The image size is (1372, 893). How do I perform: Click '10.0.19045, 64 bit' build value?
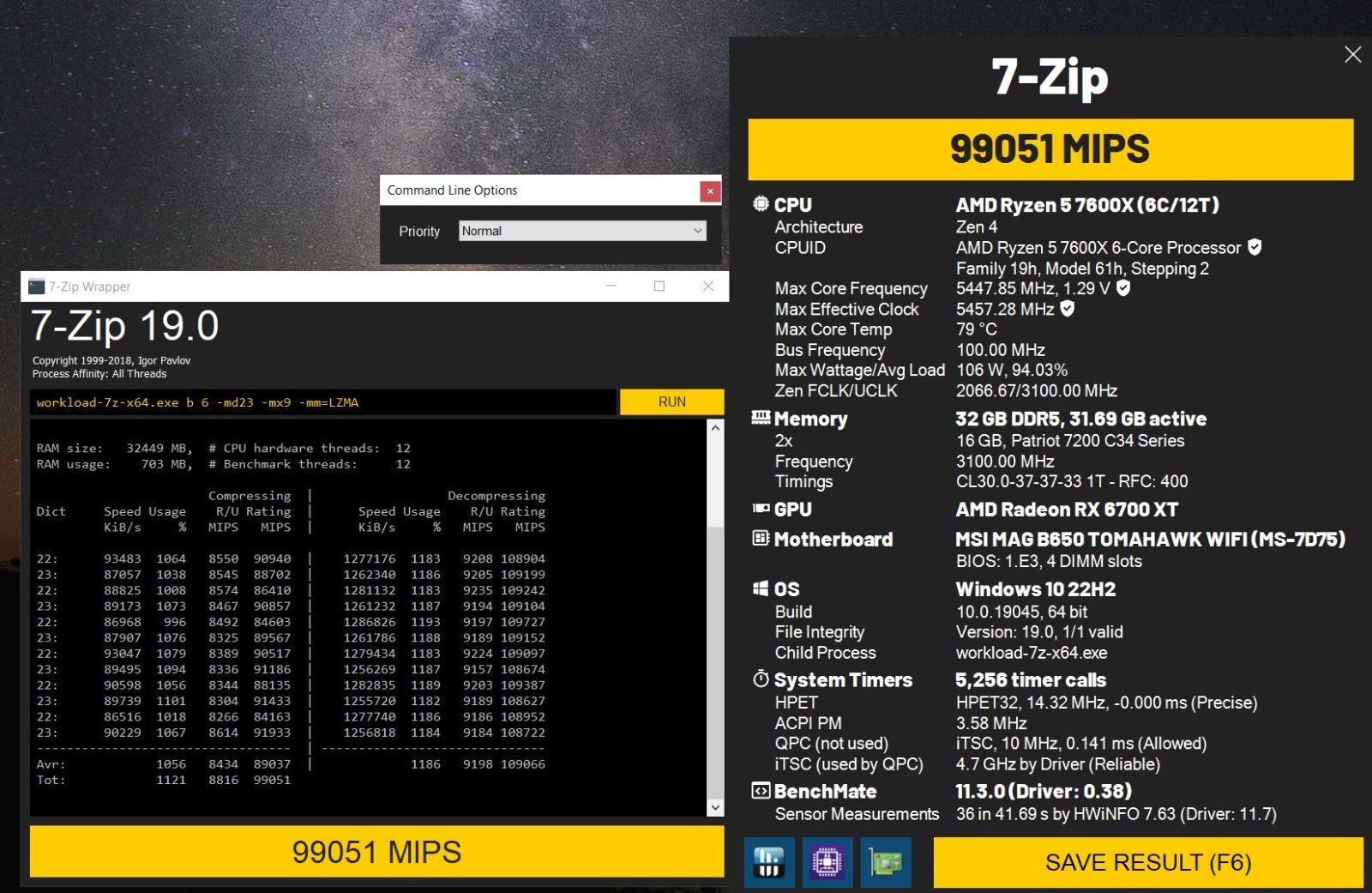point(1022,612)
